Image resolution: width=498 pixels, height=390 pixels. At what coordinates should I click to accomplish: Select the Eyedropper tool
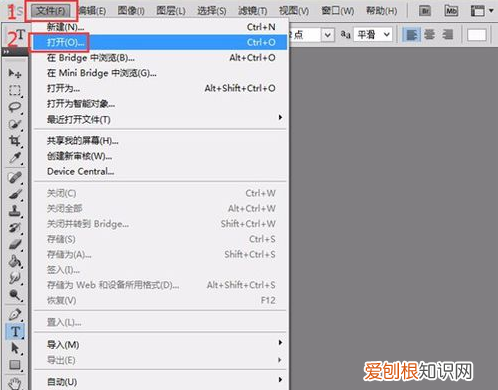tap(15, 158)
